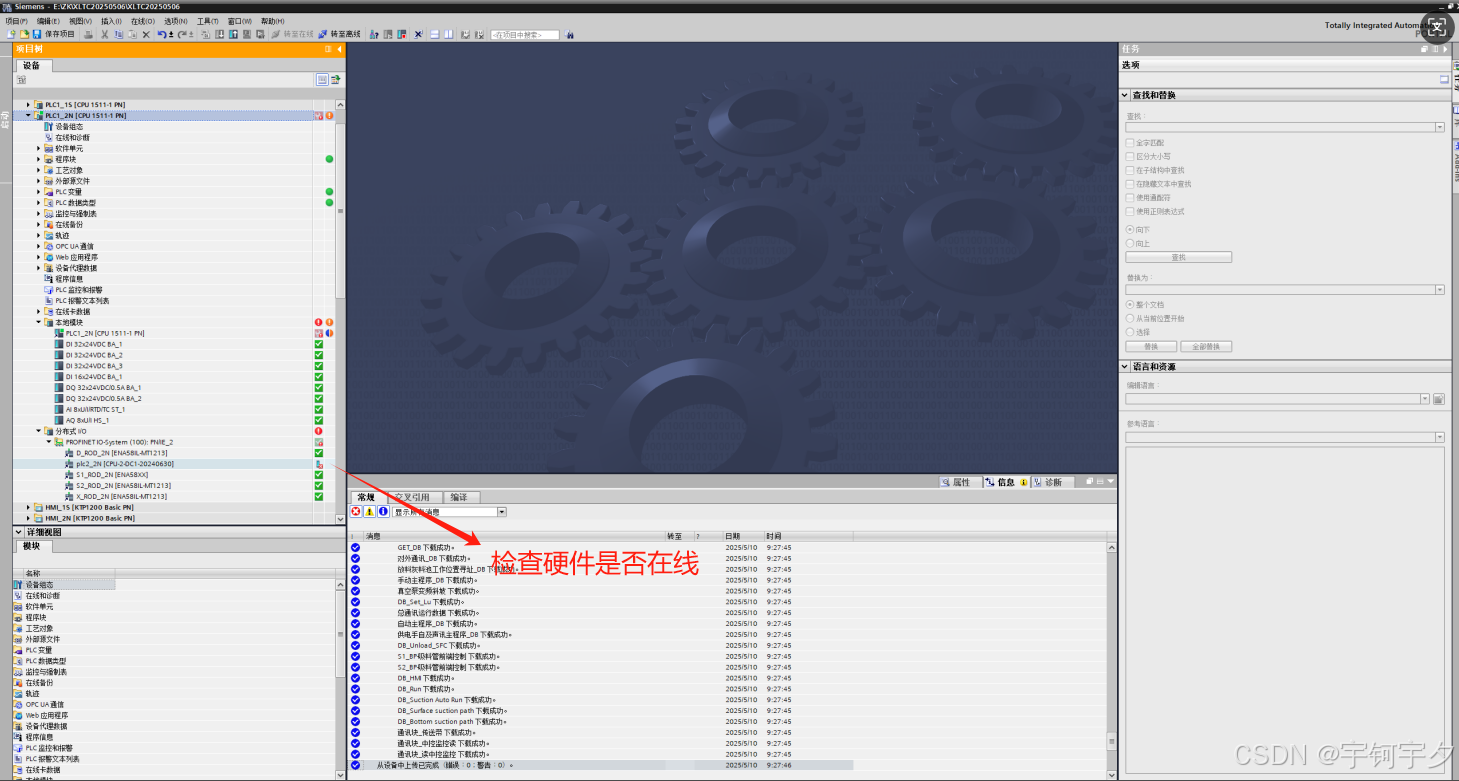Collapse the 本地模块 folder

[39, 322]
